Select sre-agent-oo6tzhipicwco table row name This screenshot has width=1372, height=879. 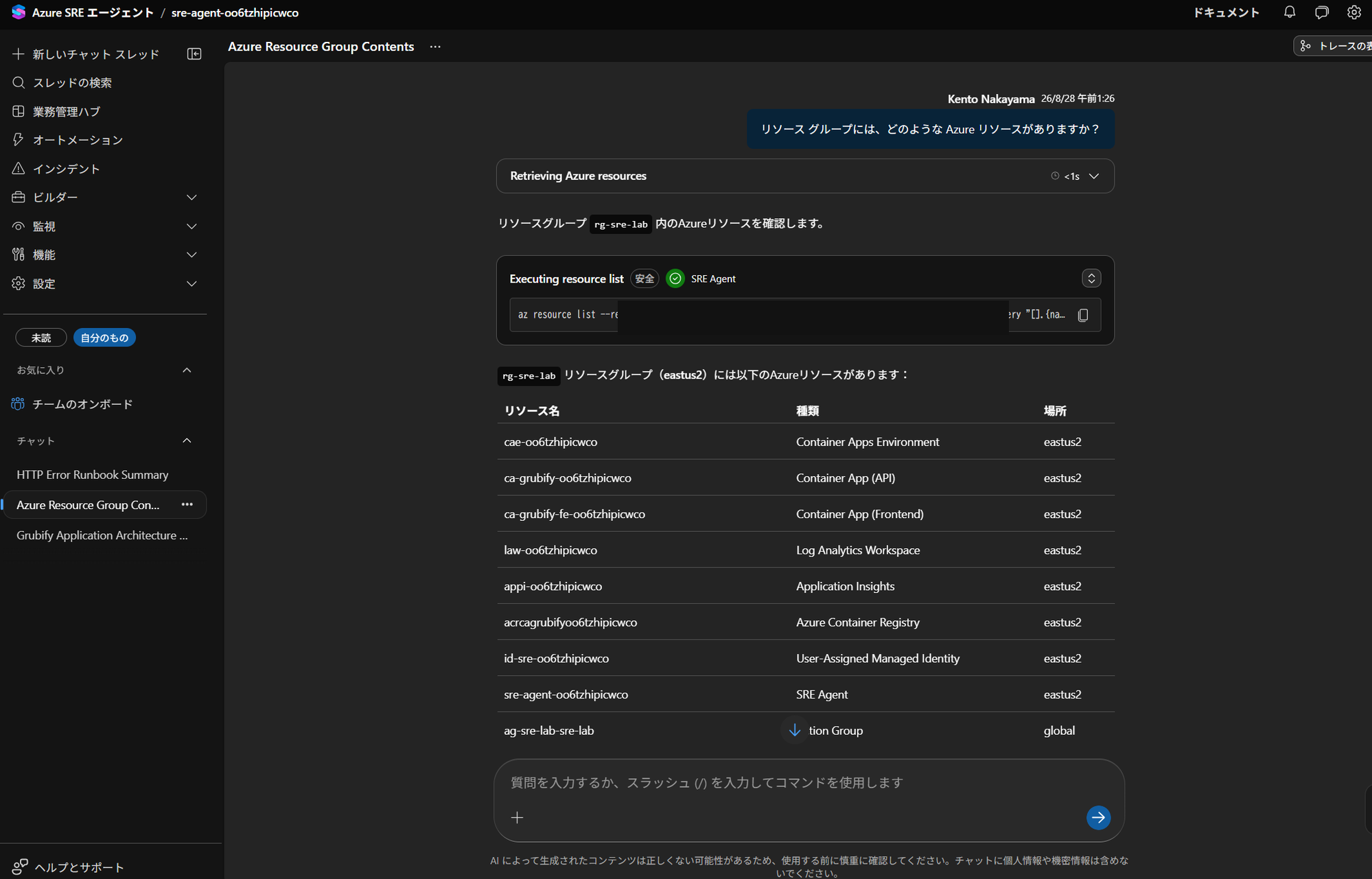coord(566,694)
